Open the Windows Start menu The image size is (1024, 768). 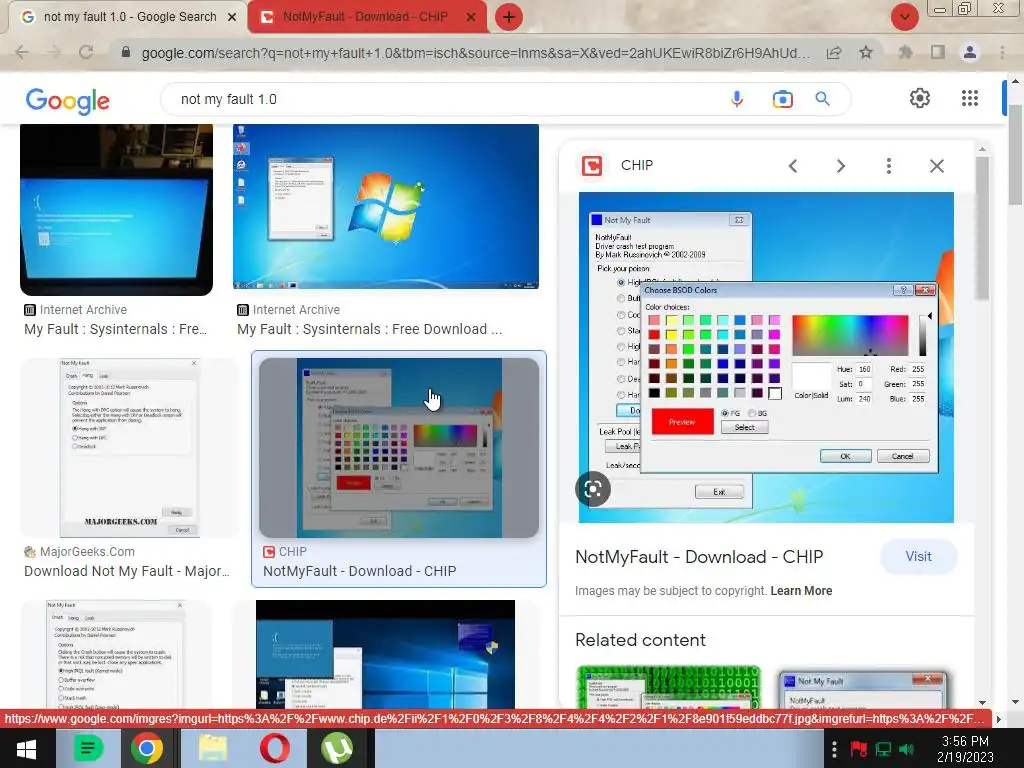pyautogui.click(x=26, y=749)
